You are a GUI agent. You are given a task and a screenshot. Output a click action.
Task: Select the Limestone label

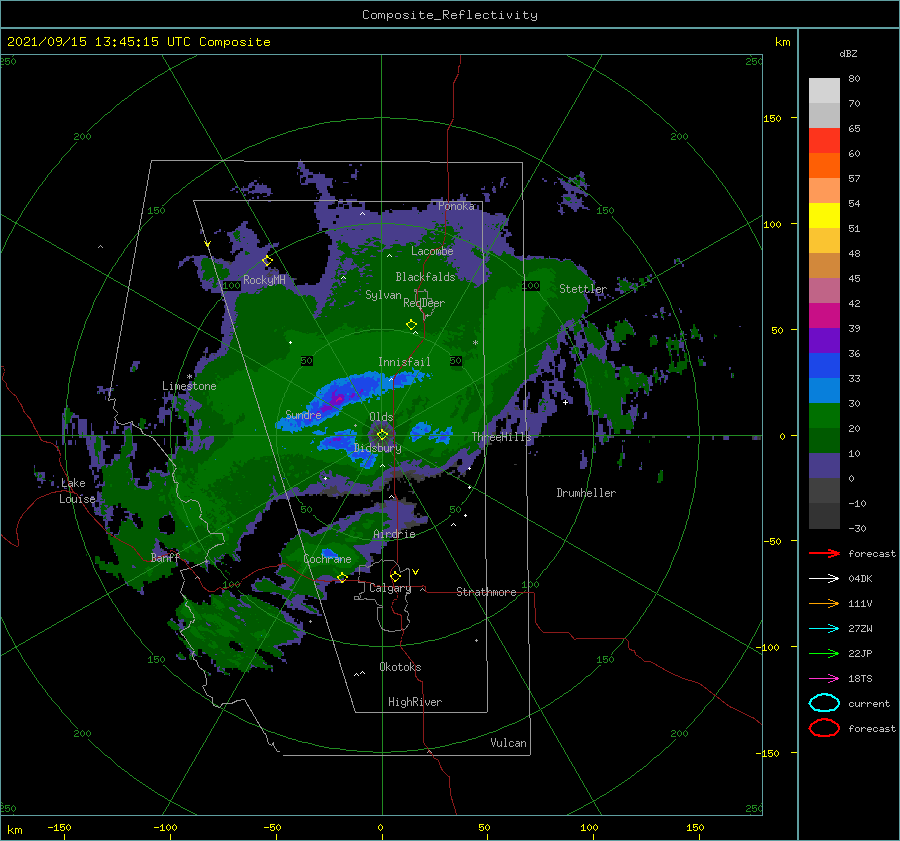coord(189,386)
